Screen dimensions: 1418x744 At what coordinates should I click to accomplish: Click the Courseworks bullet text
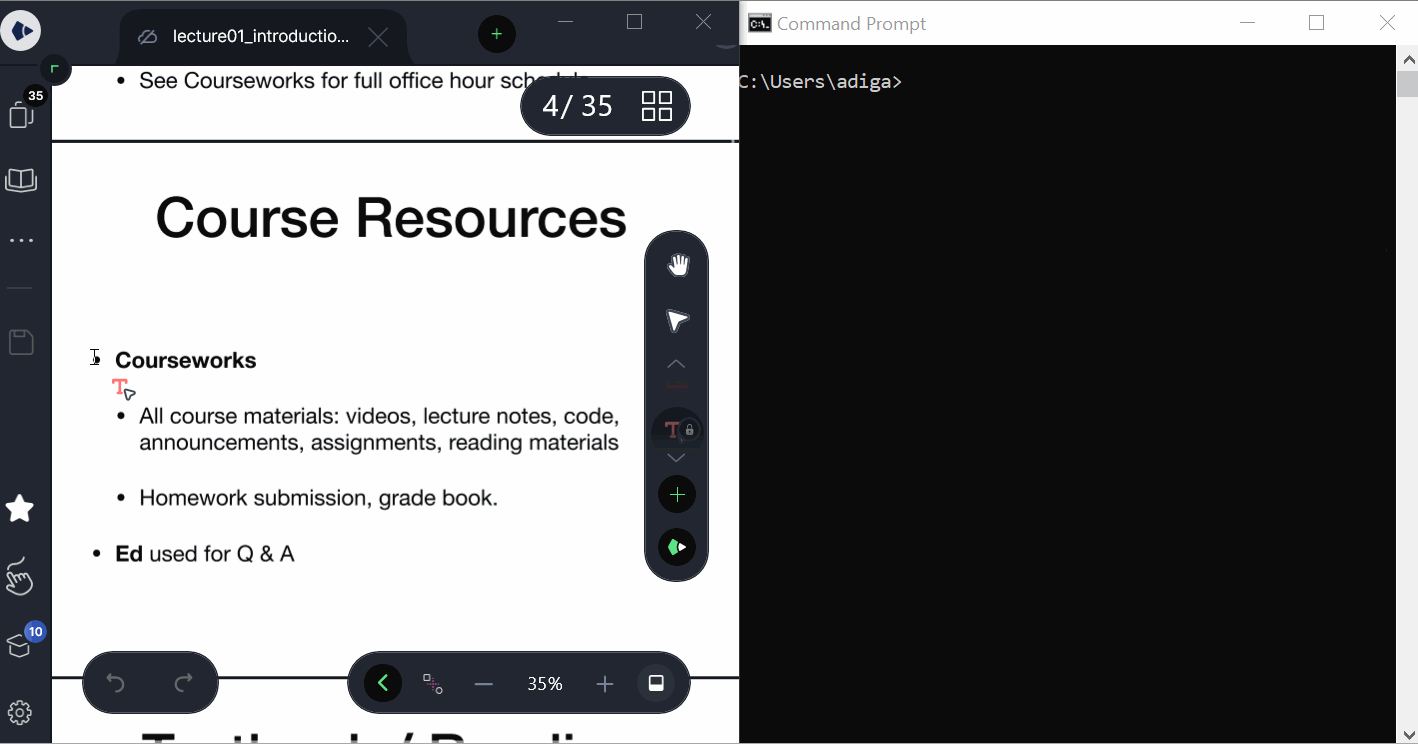point(186,360)
